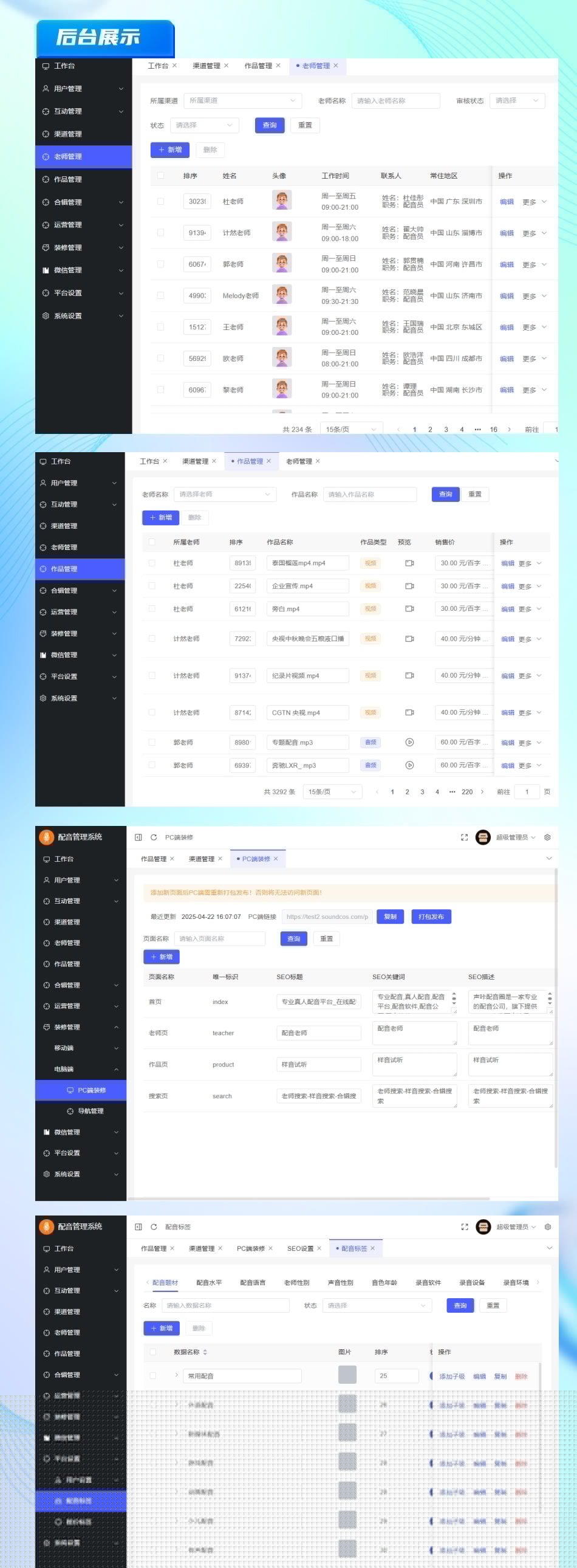577x1568 pixels.
Task: Tick the checkbox for the 纪录片视频.mp4 row
Action: click(x=152, y=675)
